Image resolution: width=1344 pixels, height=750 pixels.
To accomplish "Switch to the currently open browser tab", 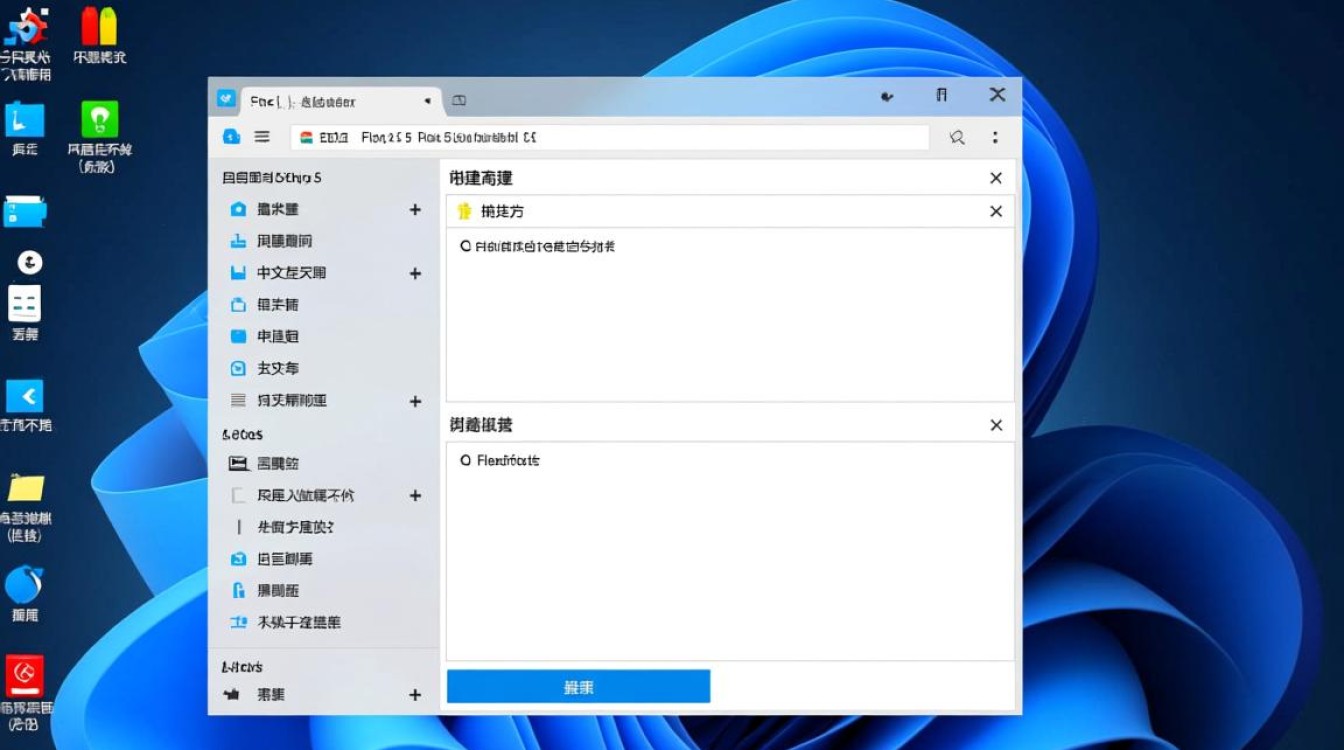I will click(330, 100).
